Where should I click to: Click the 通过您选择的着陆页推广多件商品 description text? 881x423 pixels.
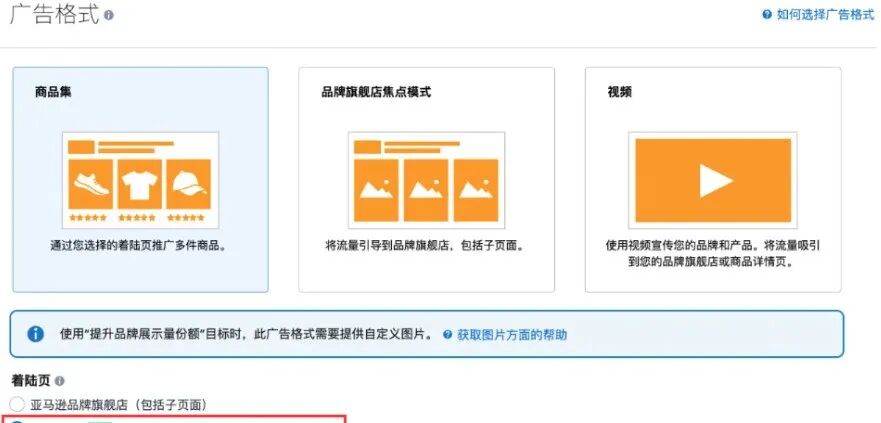coord(140,245)
